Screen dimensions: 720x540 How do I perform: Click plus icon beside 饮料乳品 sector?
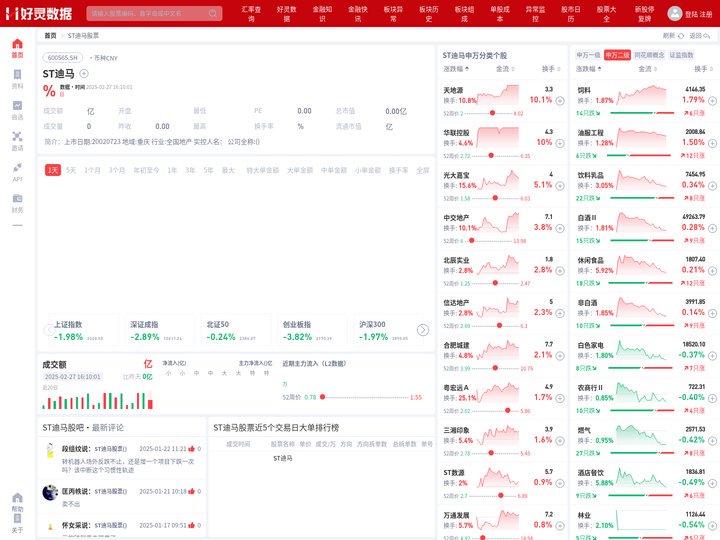712,186
